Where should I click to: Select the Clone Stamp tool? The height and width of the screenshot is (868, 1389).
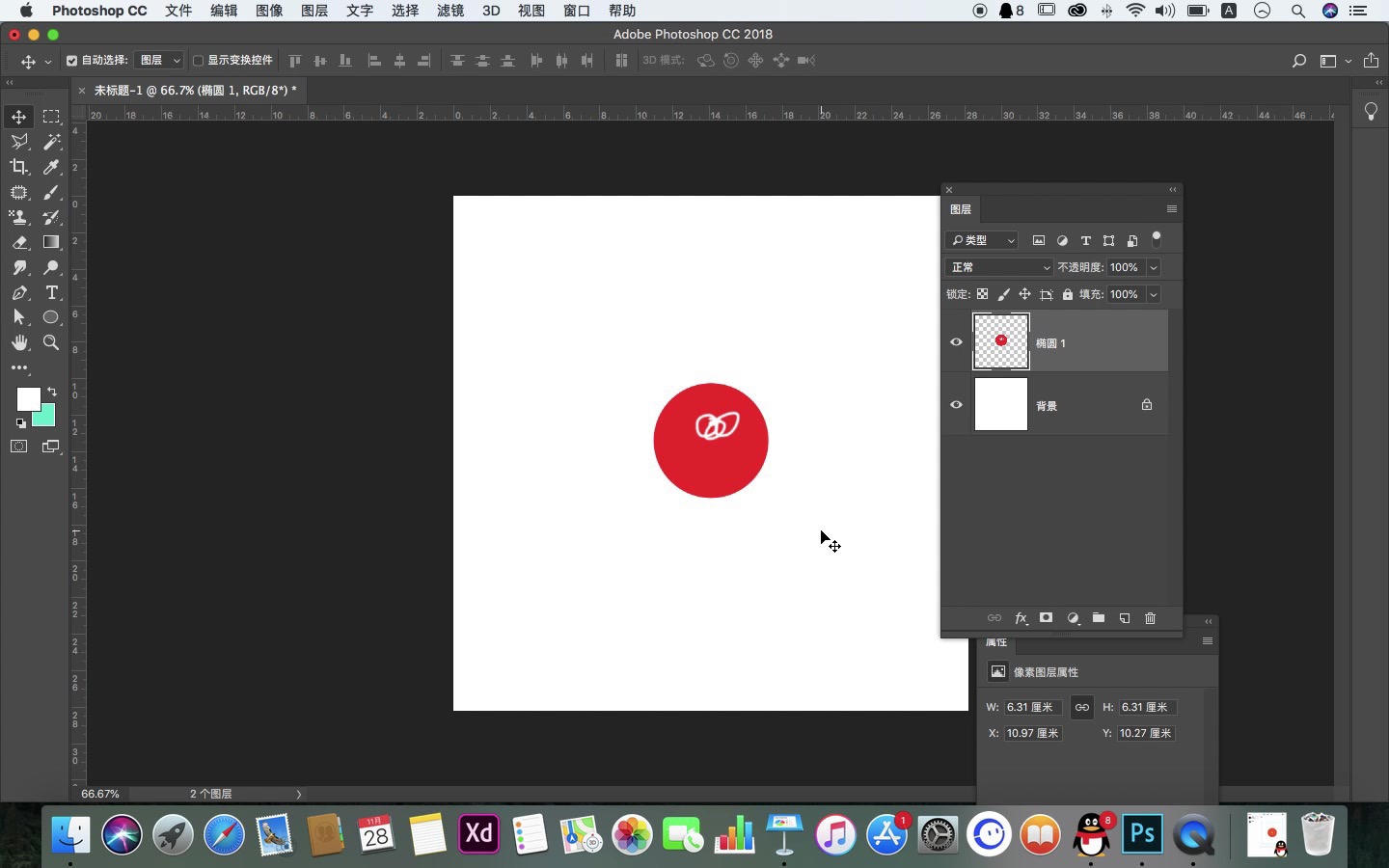pyautogui.click(x=18, y=217)
